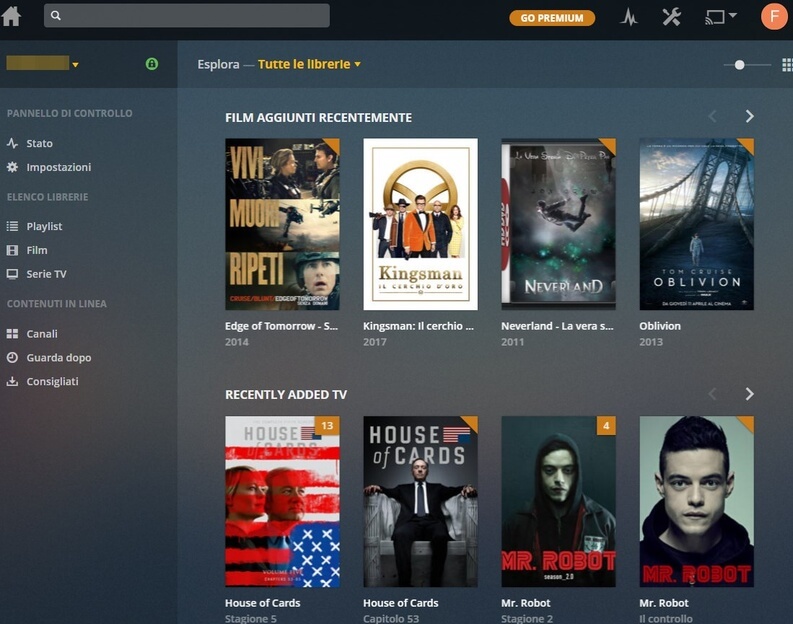Open Mr. Robot Il controllo poster
Image resolution: width=793 pixels, height=624 pixels.
[x=696, y=502]
